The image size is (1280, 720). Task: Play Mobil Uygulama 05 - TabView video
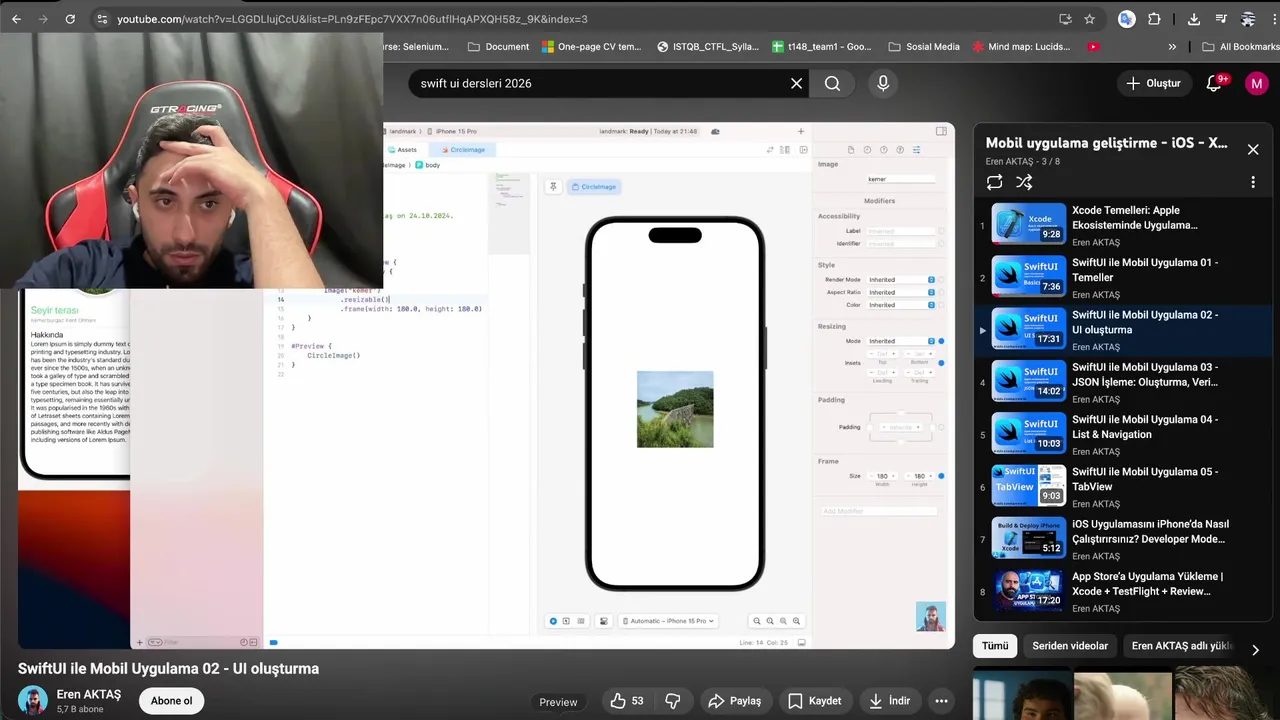click(x=1123, y=487)
